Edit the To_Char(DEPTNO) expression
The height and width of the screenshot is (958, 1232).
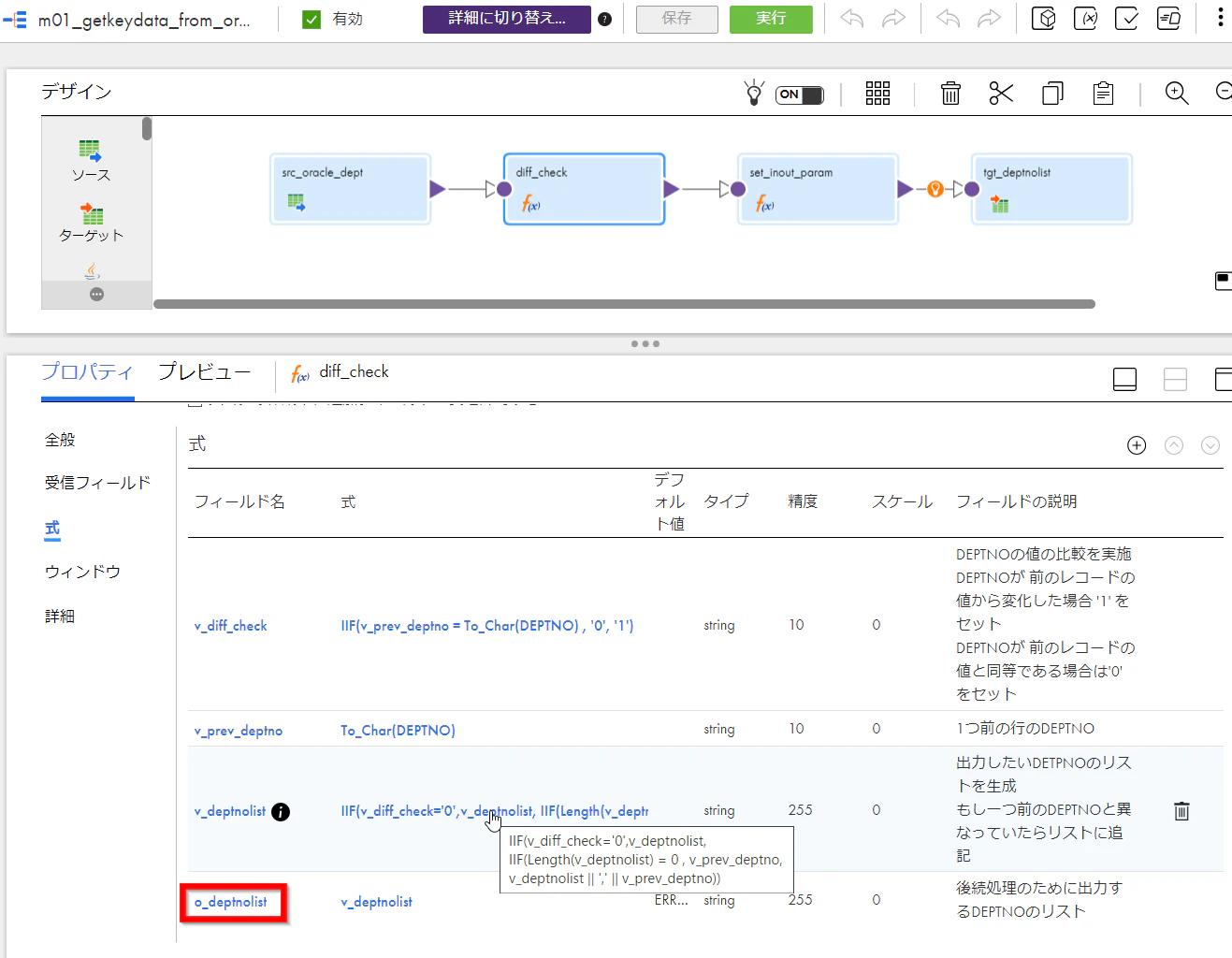tap(398, 731)
